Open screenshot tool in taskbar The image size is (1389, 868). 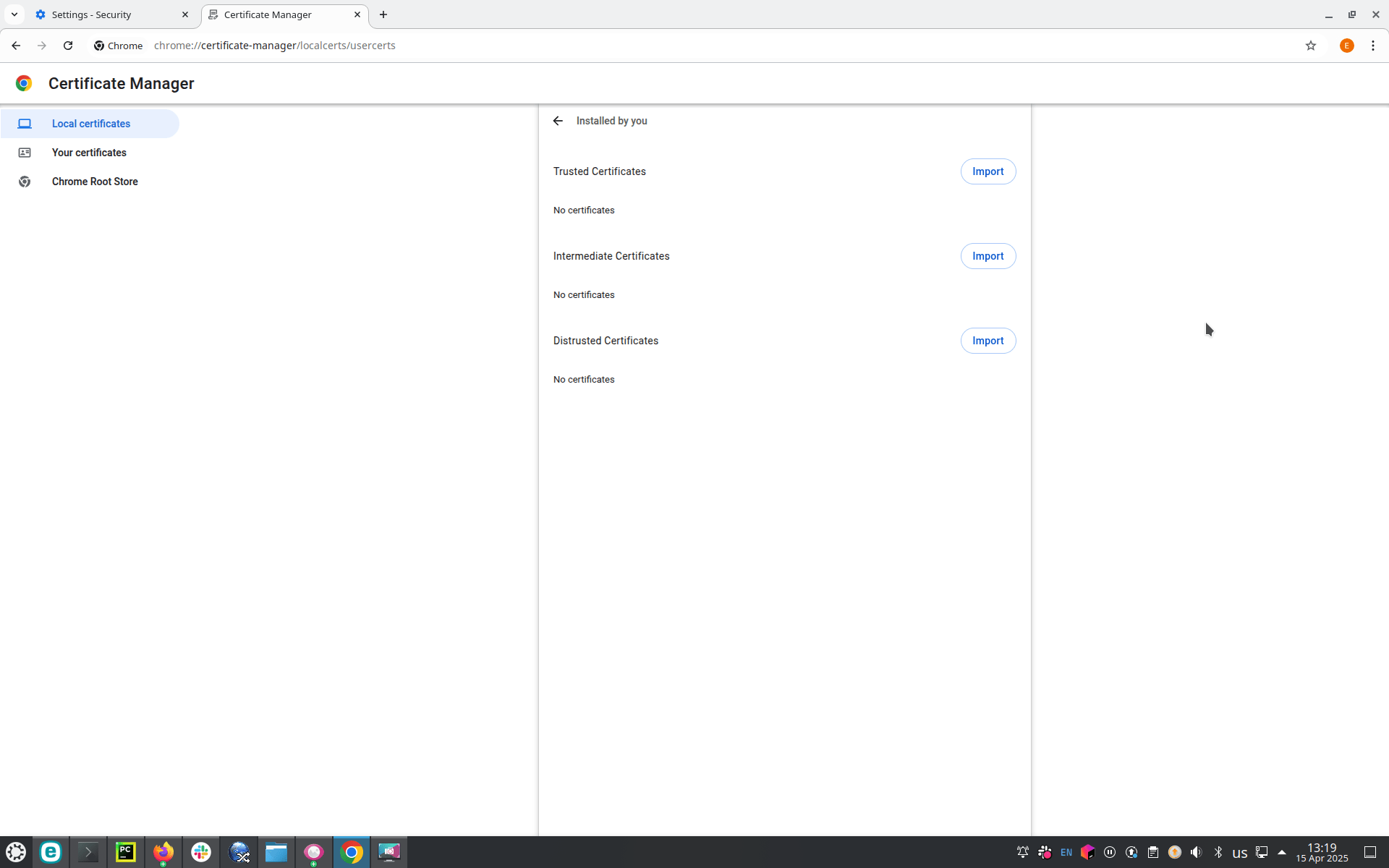[389, 852]
